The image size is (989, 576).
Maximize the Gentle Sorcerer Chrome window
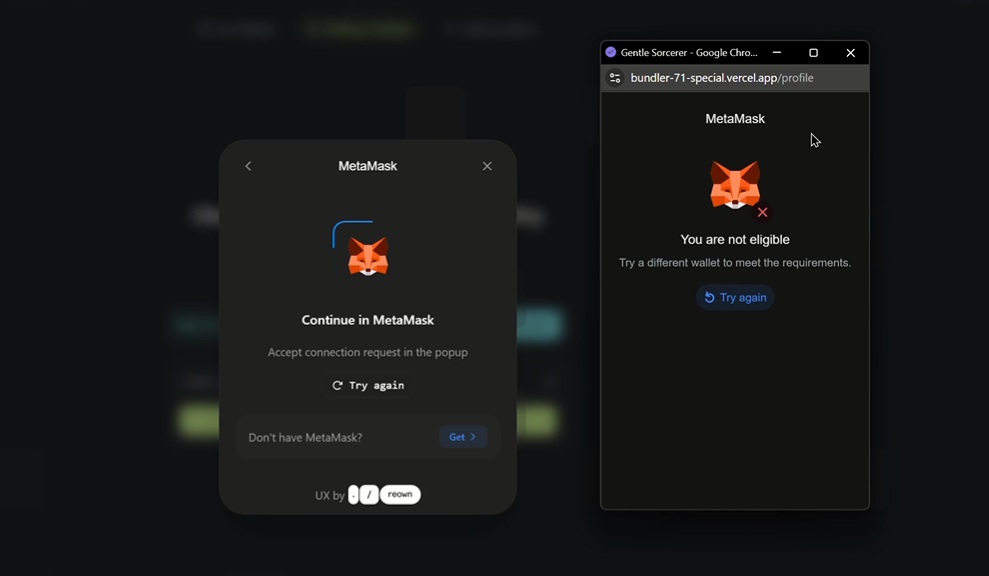pos(813,52)
